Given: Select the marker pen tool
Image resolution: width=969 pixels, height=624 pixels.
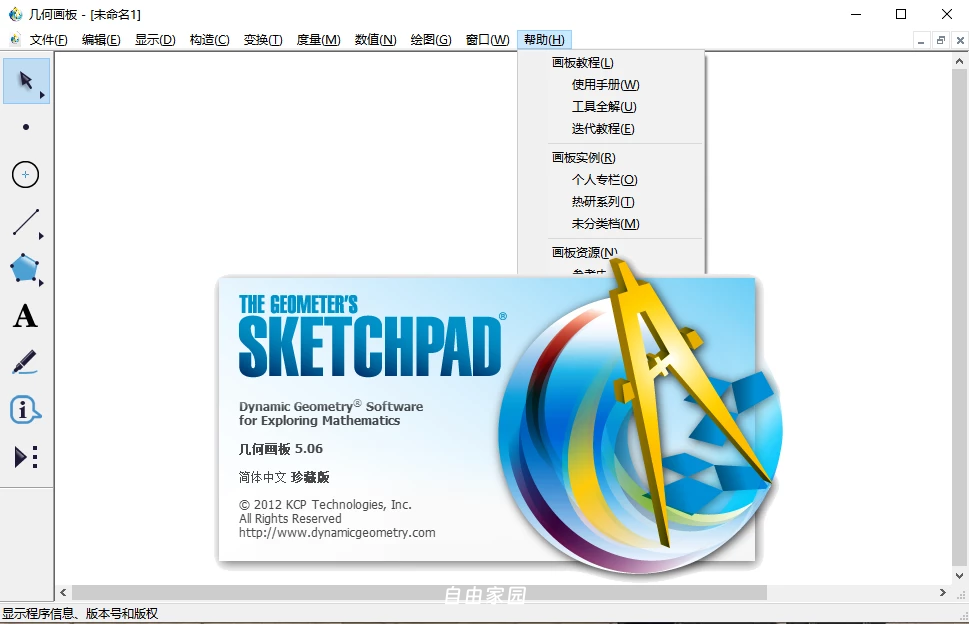Looking at the screenshot, I should (24, 362).
